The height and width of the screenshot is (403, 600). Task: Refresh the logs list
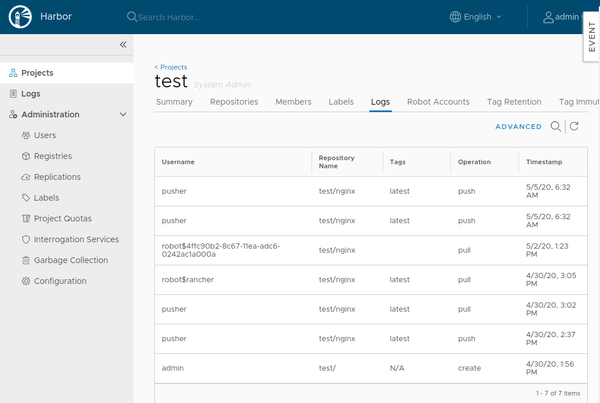pos(574,127)
